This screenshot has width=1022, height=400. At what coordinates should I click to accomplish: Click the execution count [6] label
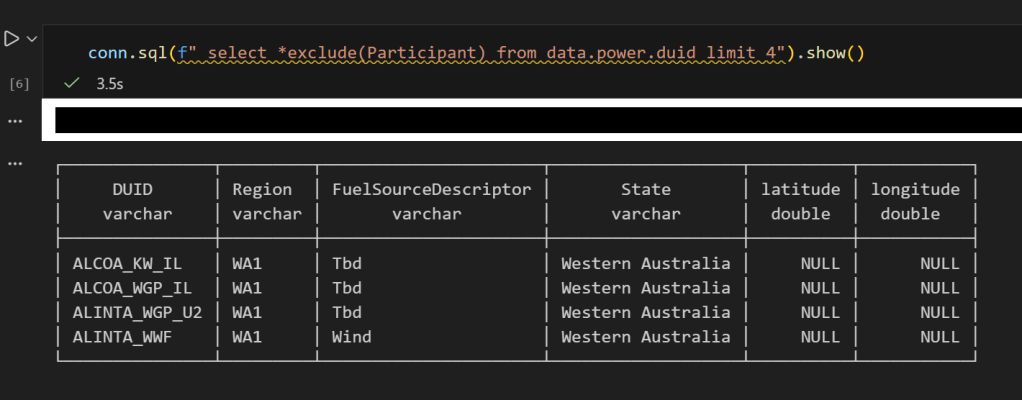[x=19, y=85]
